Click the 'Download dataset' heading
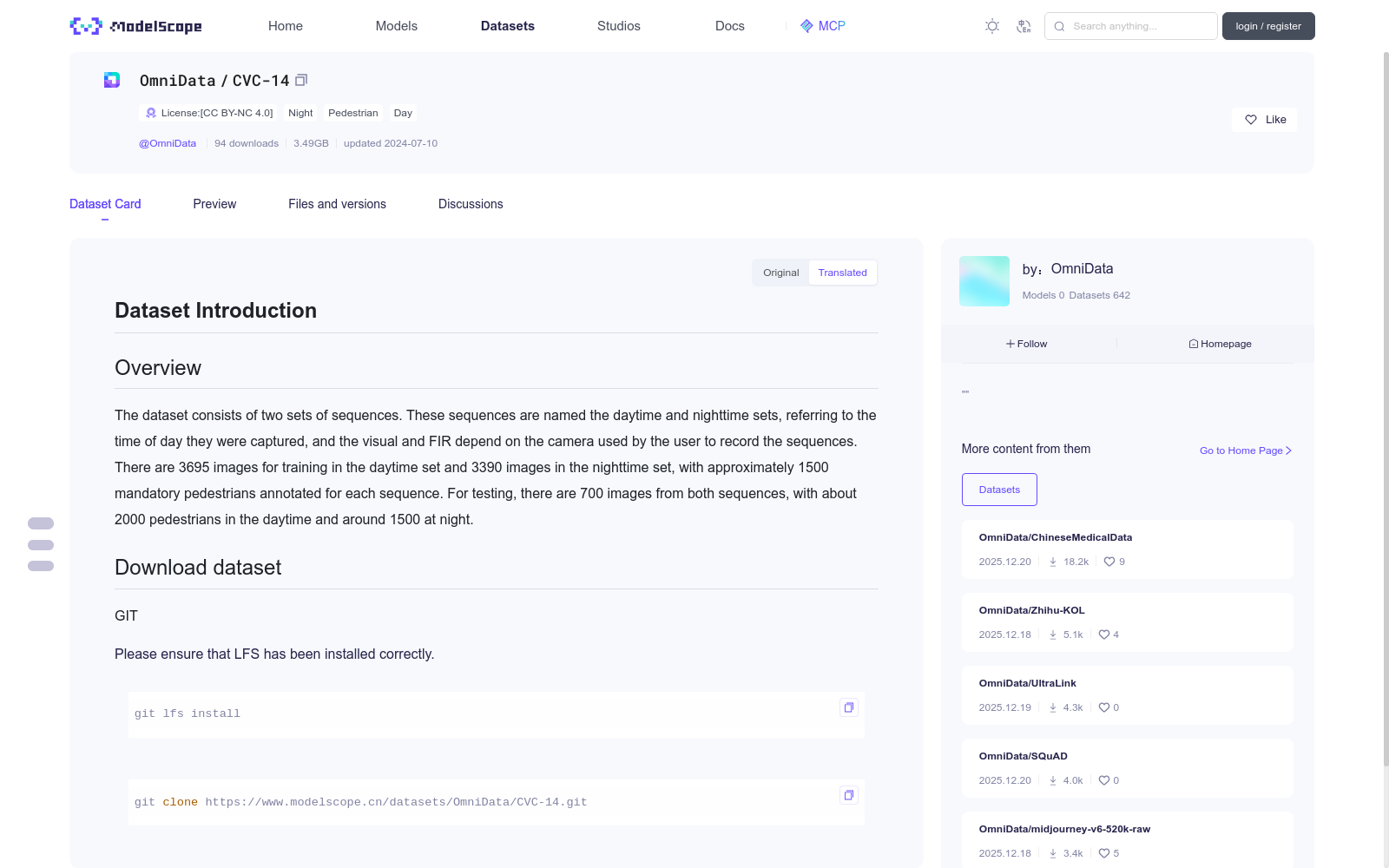1389x868 pixels. coord(198,568)
